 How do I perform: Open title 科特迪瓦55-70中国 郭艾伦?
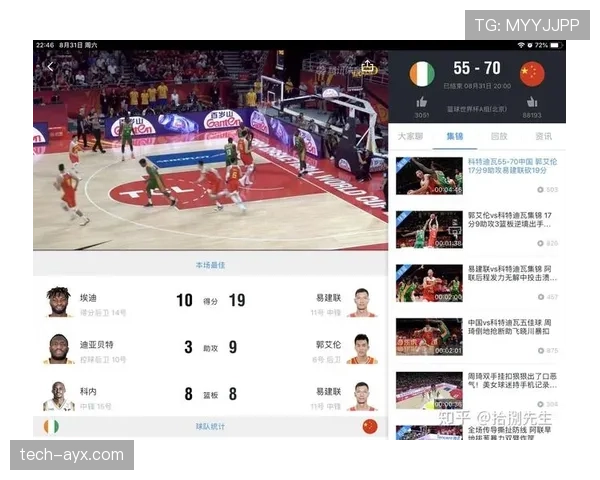pos(513,166)
